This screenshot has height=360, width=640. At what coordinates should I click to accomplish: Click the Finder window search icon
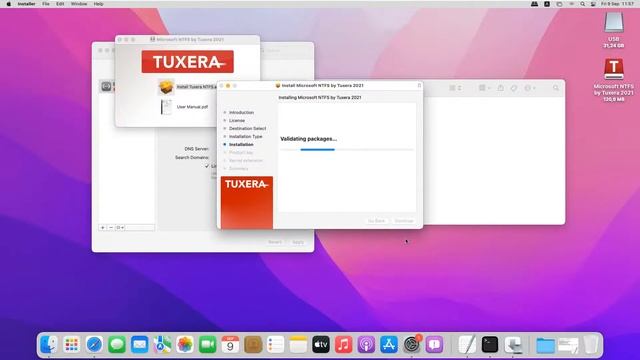point(556,88)
